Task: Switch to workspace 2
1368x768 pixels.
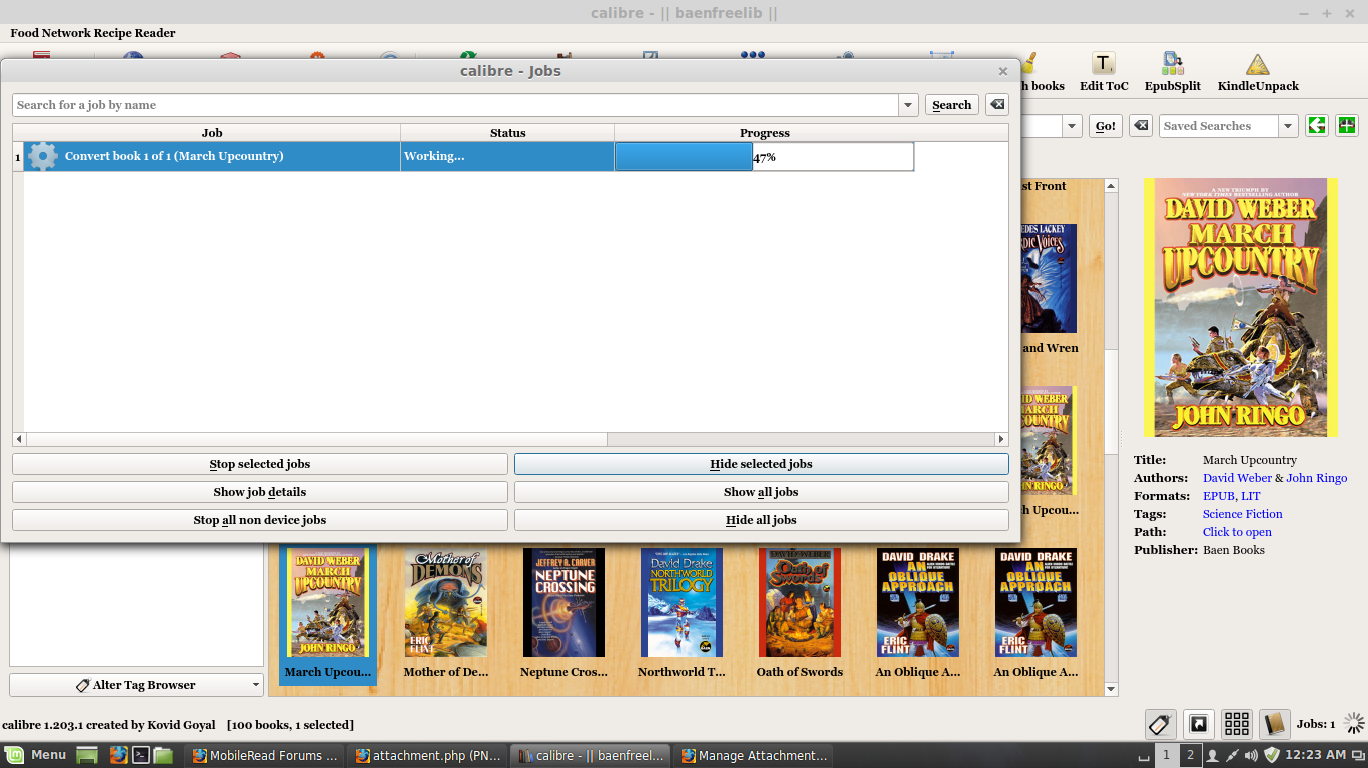Action: (x=1190, y=755)
